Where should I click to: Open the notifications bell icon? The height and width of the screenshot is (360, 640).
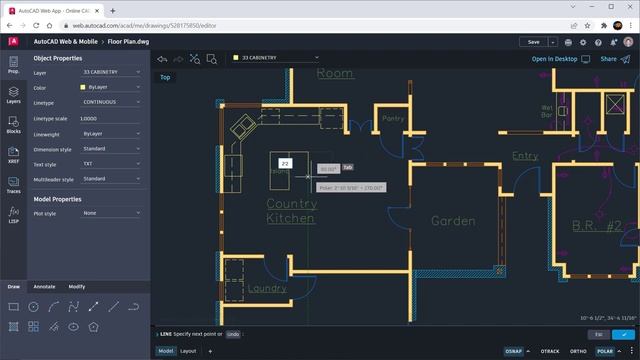tap(613, 42)
